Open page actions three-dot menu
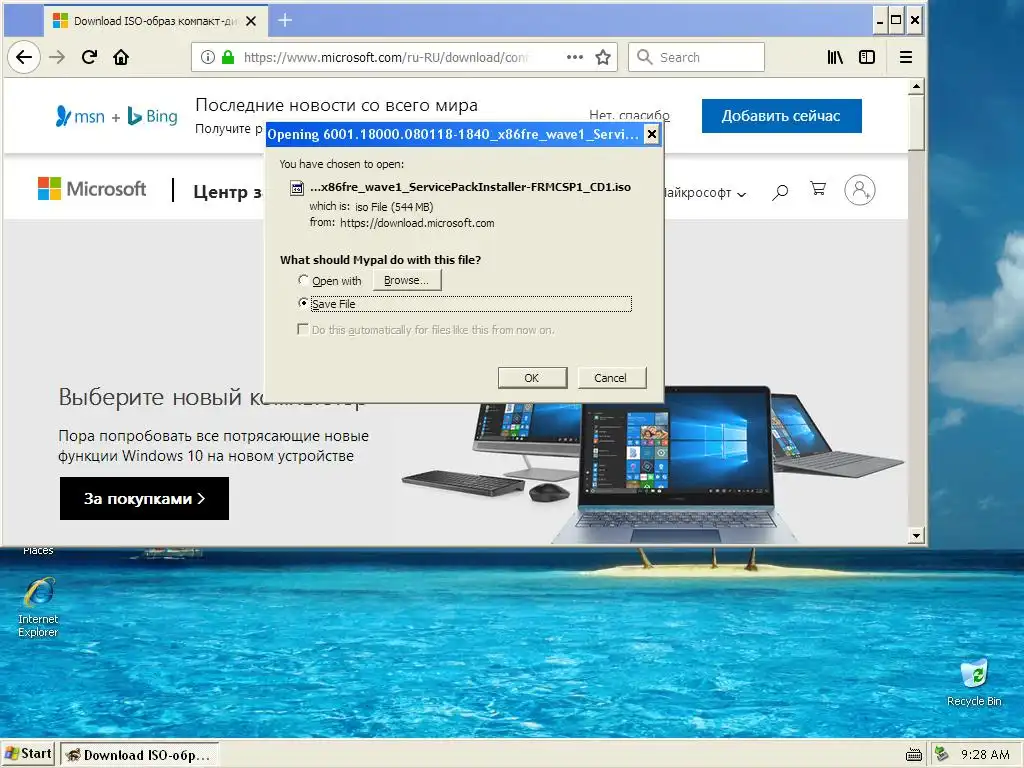Screen dimensions: 1024x768 575,57
